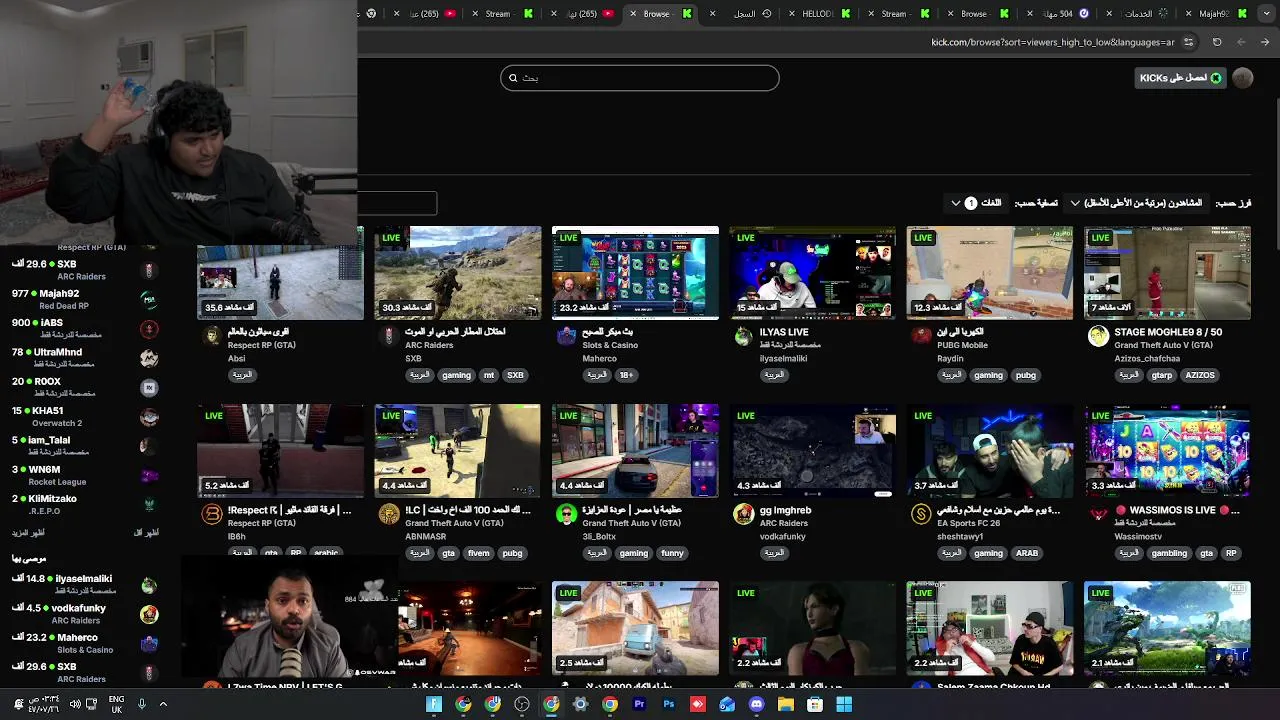Open Adobe Photoshop from taskbar
1280x720 pixels.
[669, 704]
